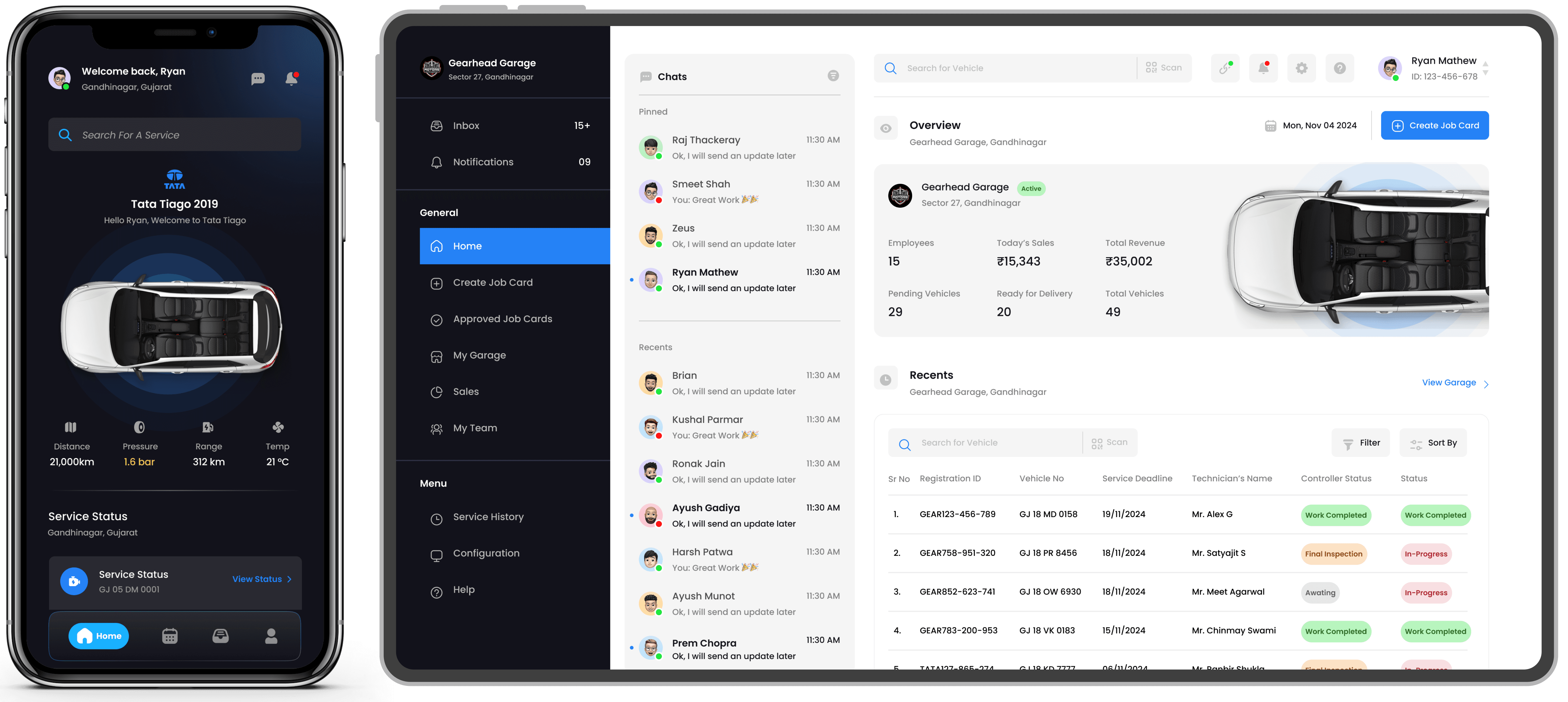Tap the profile icon in phone bottom bar
1568x702 pixels.
tap(272, 636)
